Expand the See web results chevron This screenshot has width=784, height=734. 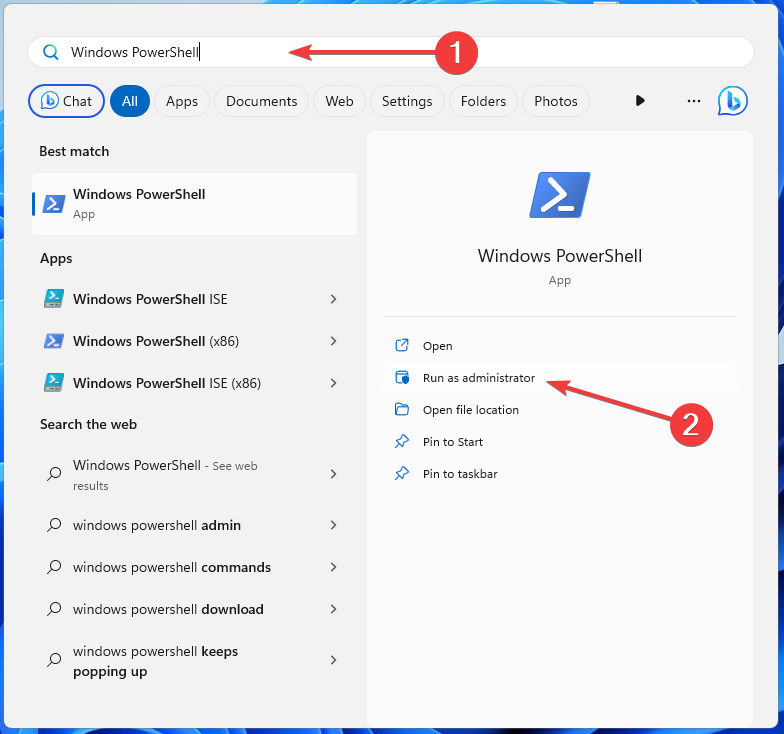(x=334, y=474)
